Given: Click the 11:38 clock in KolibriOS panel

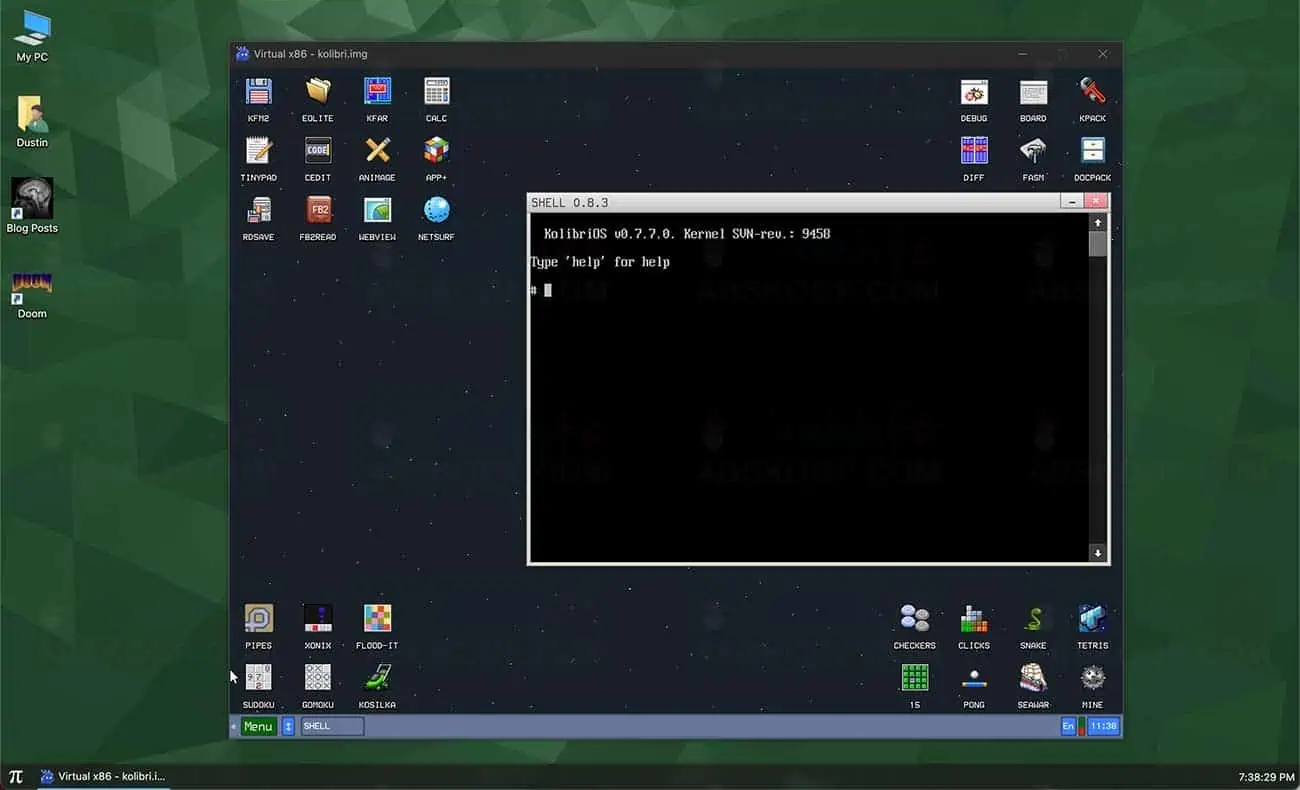Looking at the screenshot, I should click(1103, 726).
